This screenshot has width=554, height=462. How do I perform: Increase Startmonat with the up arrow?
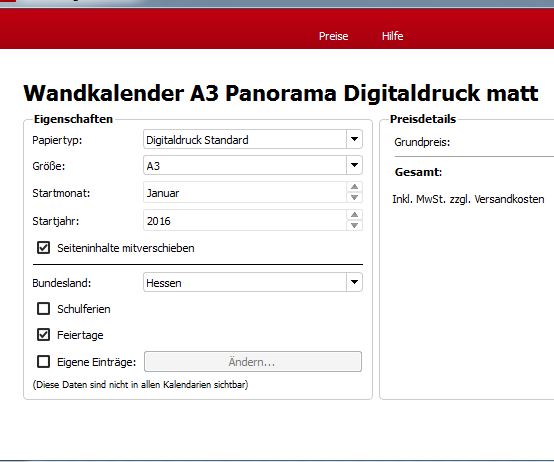(354, 187)
